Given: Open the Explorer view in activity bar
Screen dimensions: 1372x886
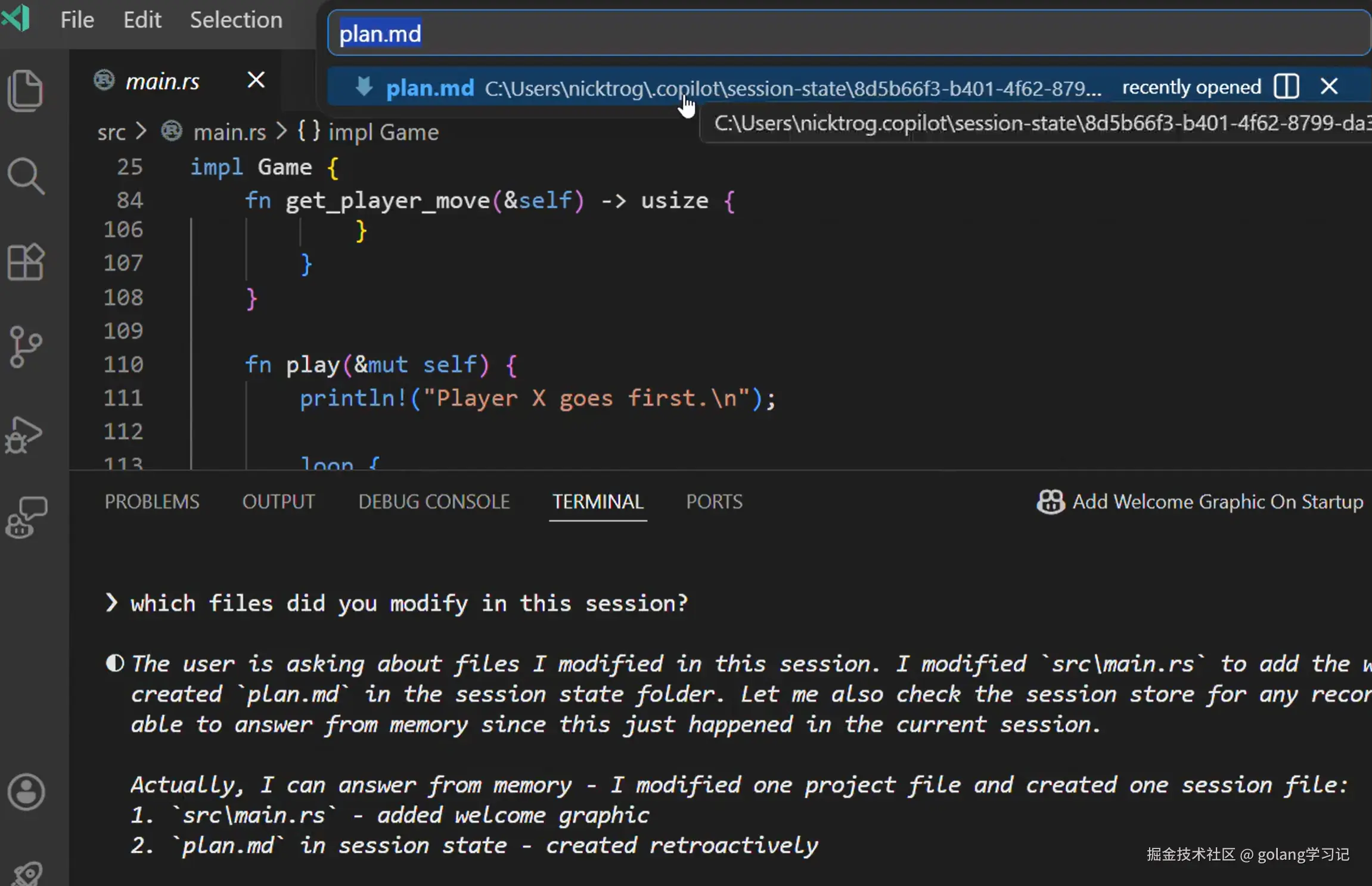Looking at the screenshot, I should [26, 91].
